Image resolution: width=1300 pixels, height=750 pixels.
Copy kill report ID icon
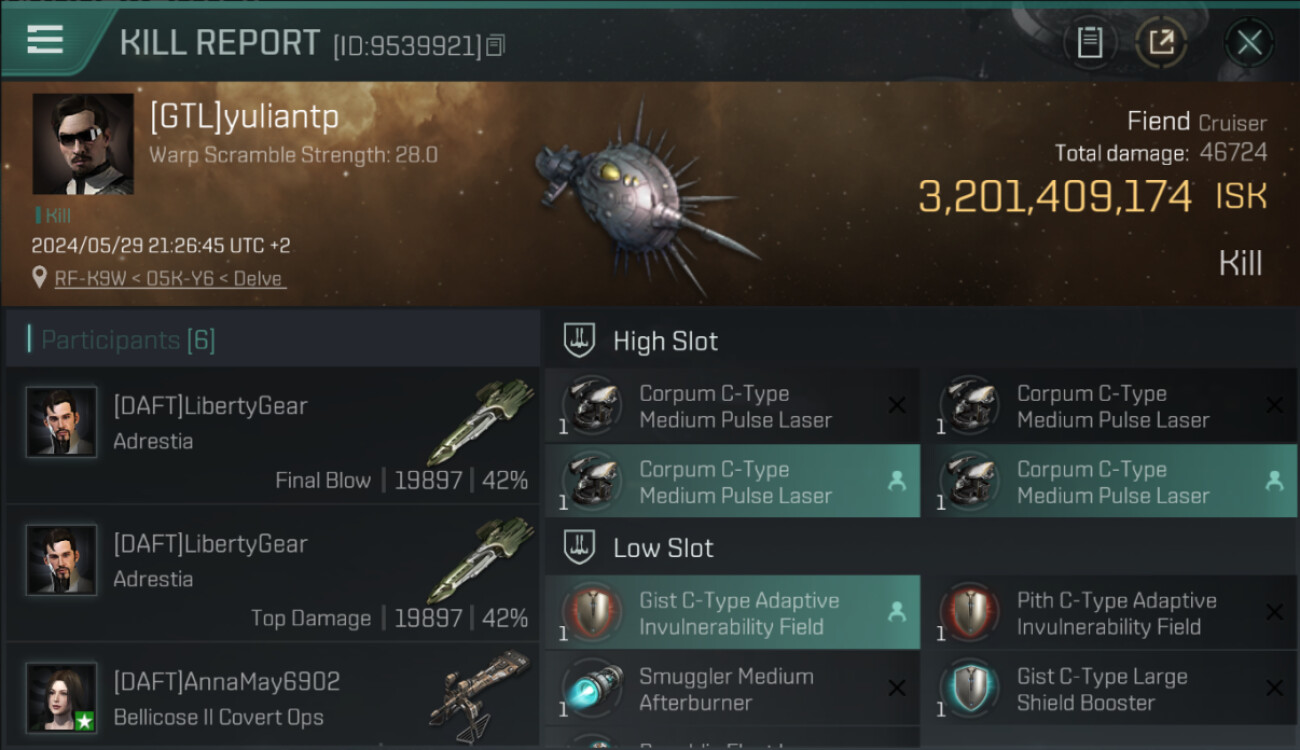coord(496,45)
